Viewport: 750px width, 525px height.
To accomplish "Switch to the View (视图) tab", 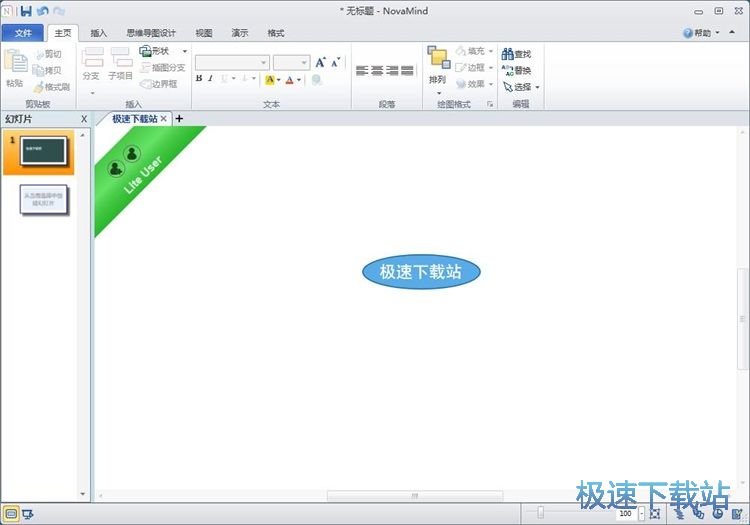I will coord(204,33).
